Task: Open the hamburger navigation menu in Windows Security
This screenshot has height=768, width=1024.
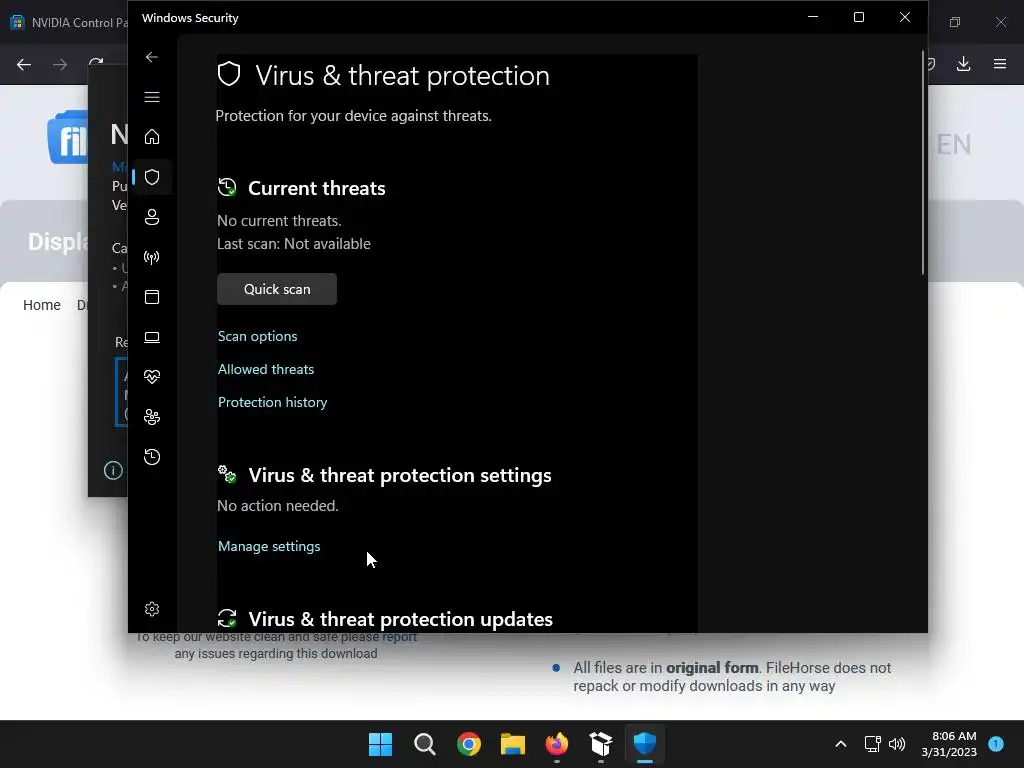Action: click(x=152, y=97)
